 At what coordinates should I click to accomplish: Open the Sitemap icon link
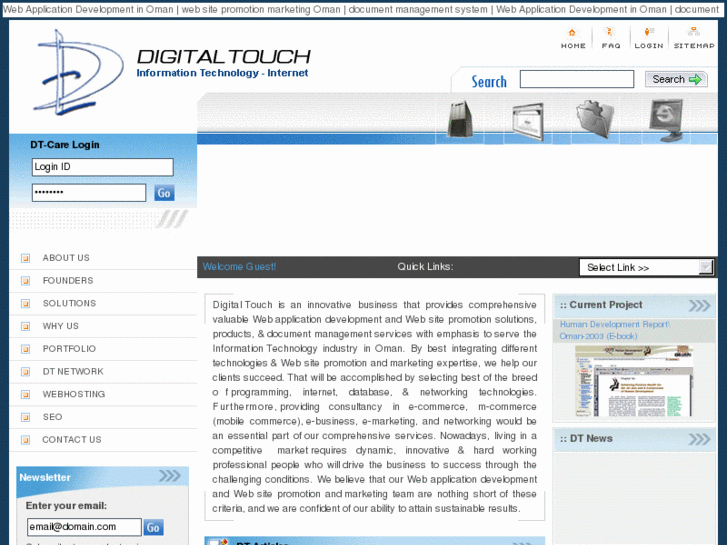[694, 38]
